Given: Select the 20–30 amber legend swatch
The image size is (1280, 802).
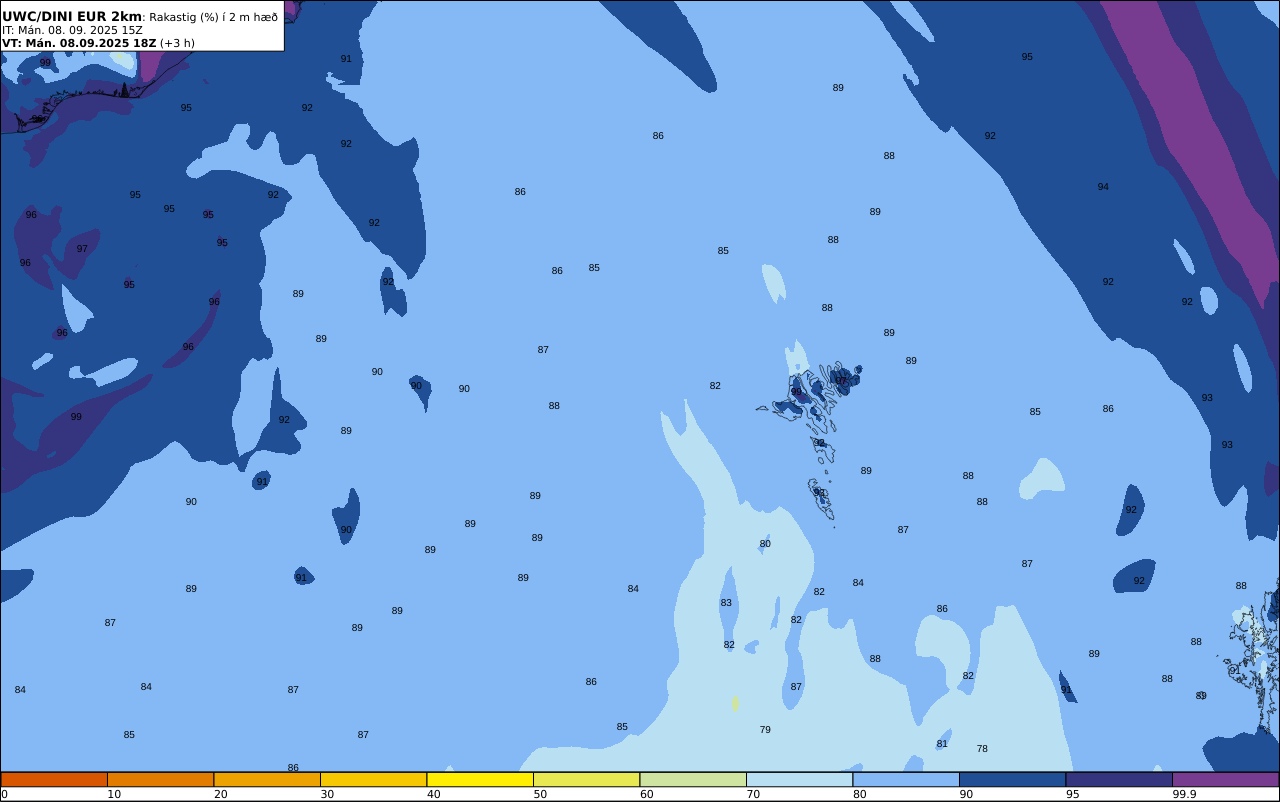Looking at the screenshot, I should pos(267,779).
